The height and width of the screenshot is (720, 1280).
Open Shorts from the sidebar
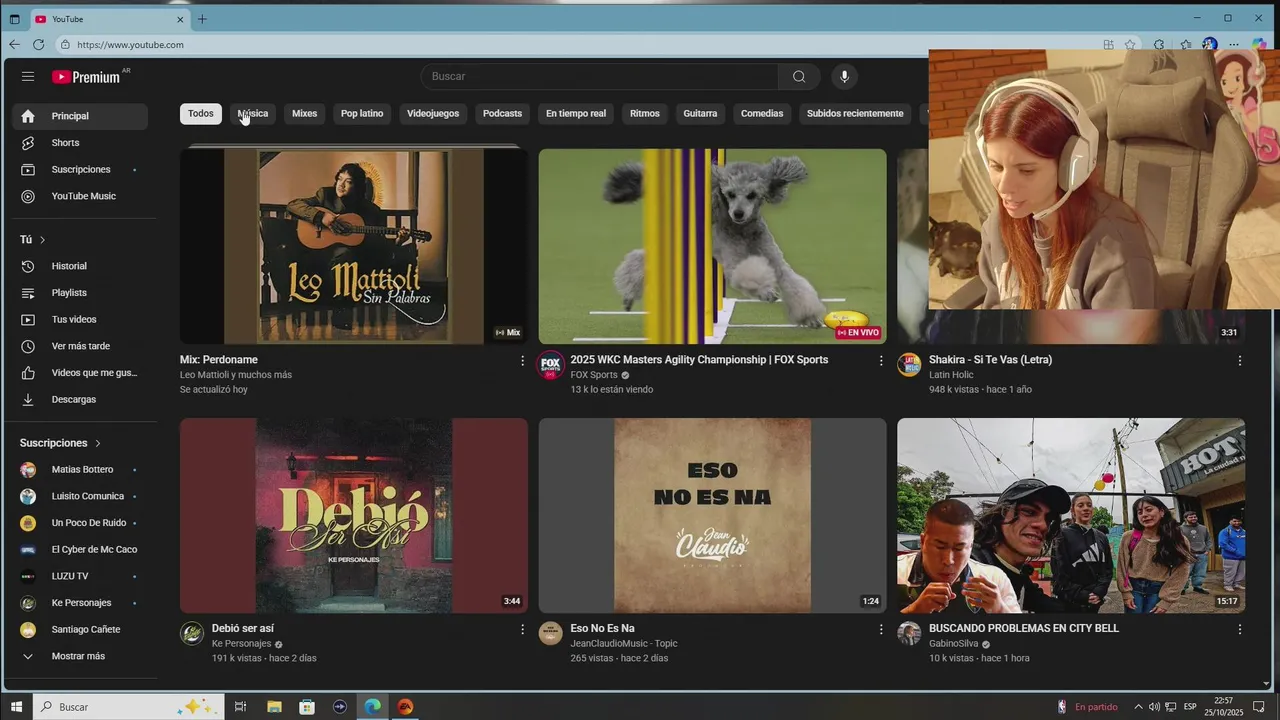coord(80,143)
